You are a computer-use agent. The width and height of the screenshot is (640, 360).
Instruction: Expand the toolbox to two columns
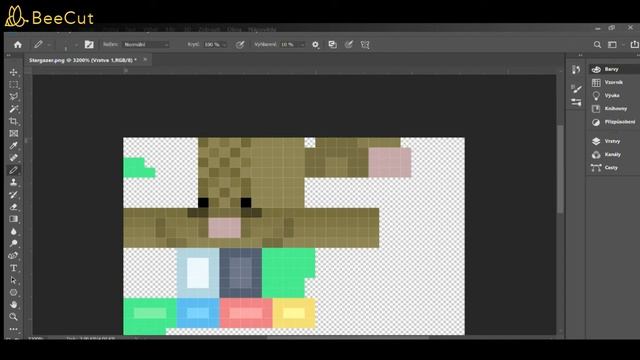pyautogui.click(x=8, y=55)
